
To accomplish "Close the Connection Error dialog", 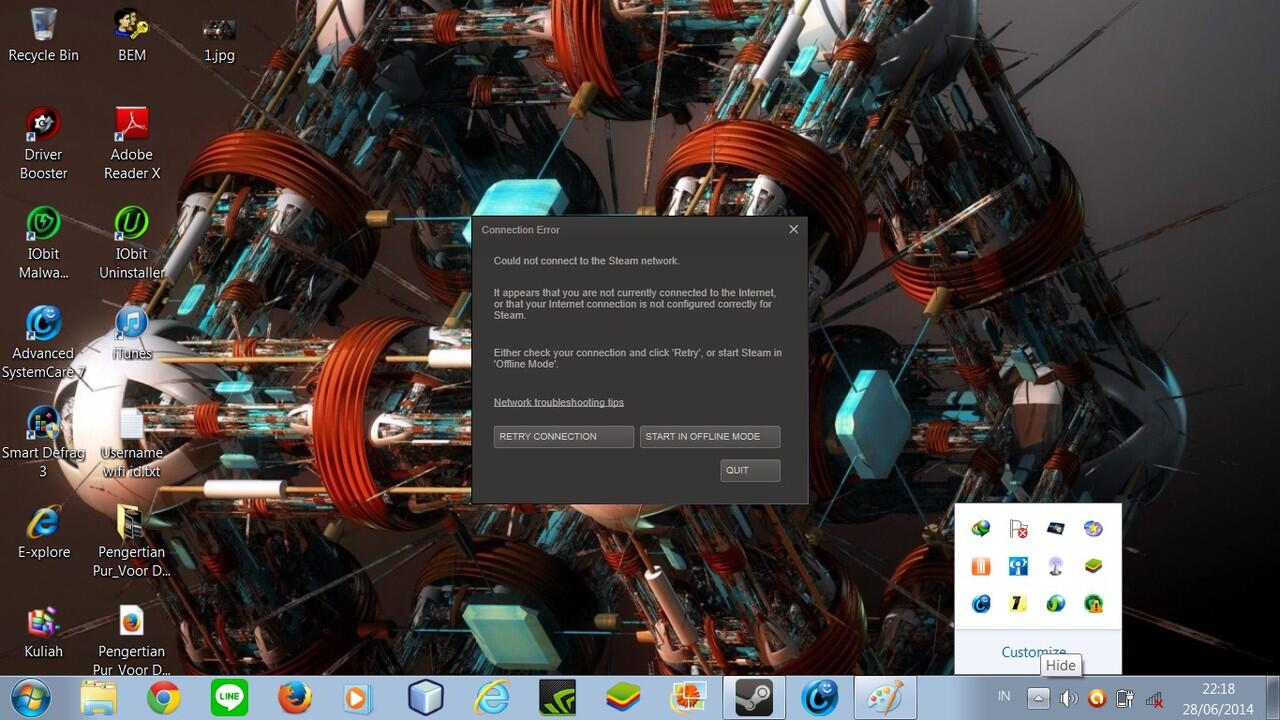I will click(793, 229).
